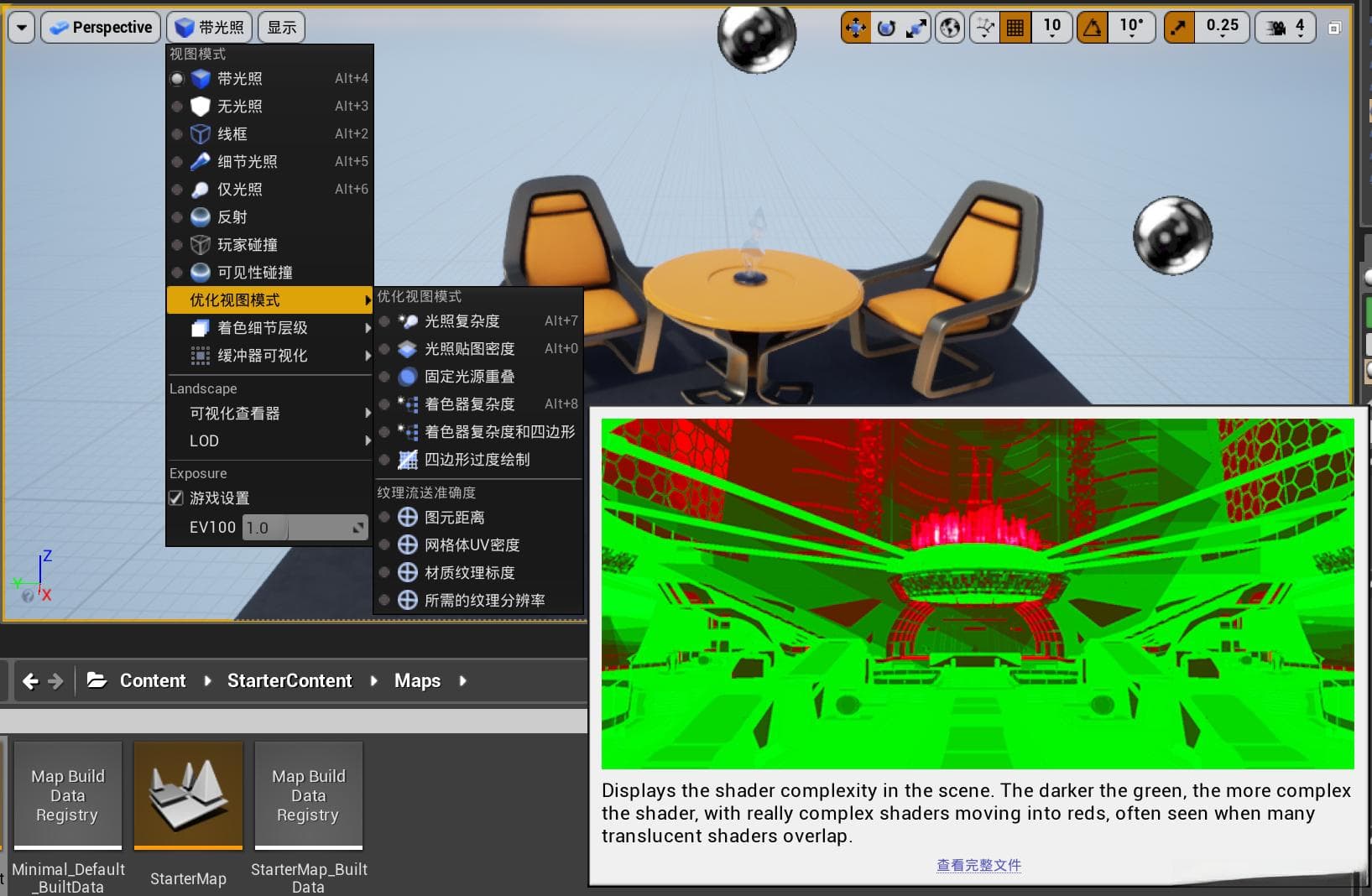Select the scale transform tool icon
Screen dimensions: 1372x896
click(x=916, y=28)
